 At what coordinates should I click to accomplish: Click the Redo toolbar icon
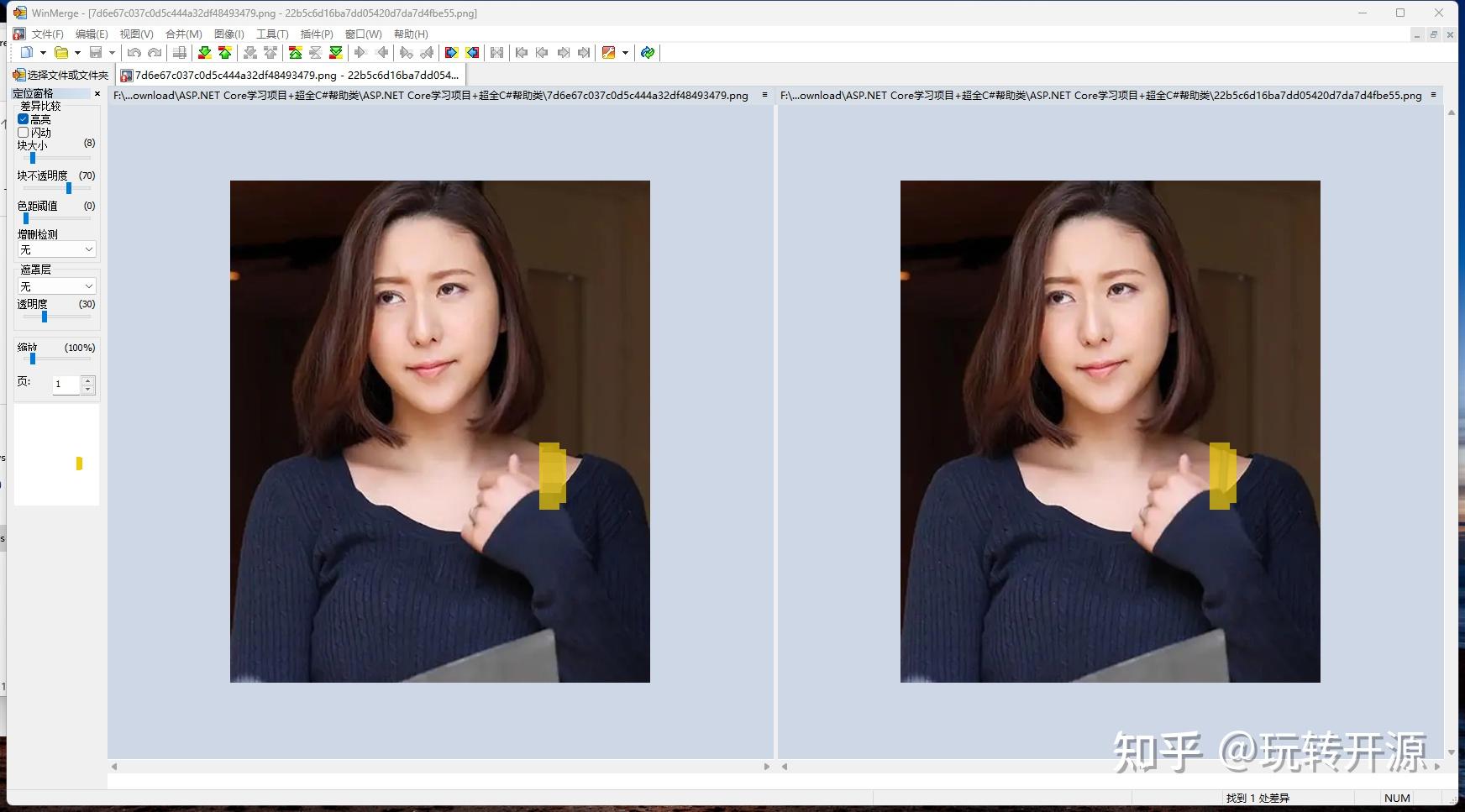[155, 52]
